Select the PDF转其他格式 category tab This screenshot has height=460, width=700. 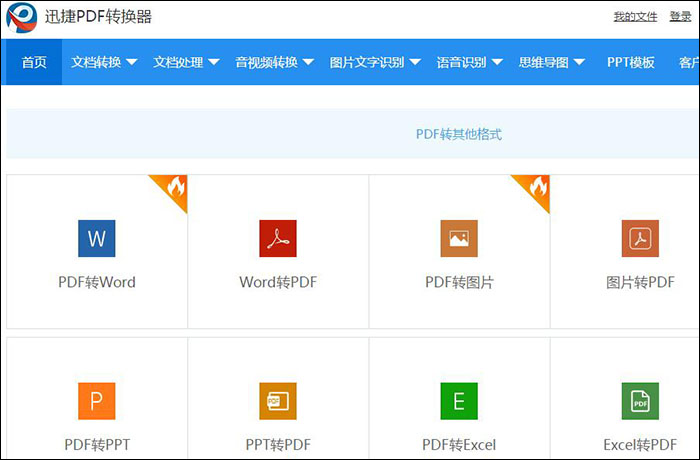[x=459, y=134]
